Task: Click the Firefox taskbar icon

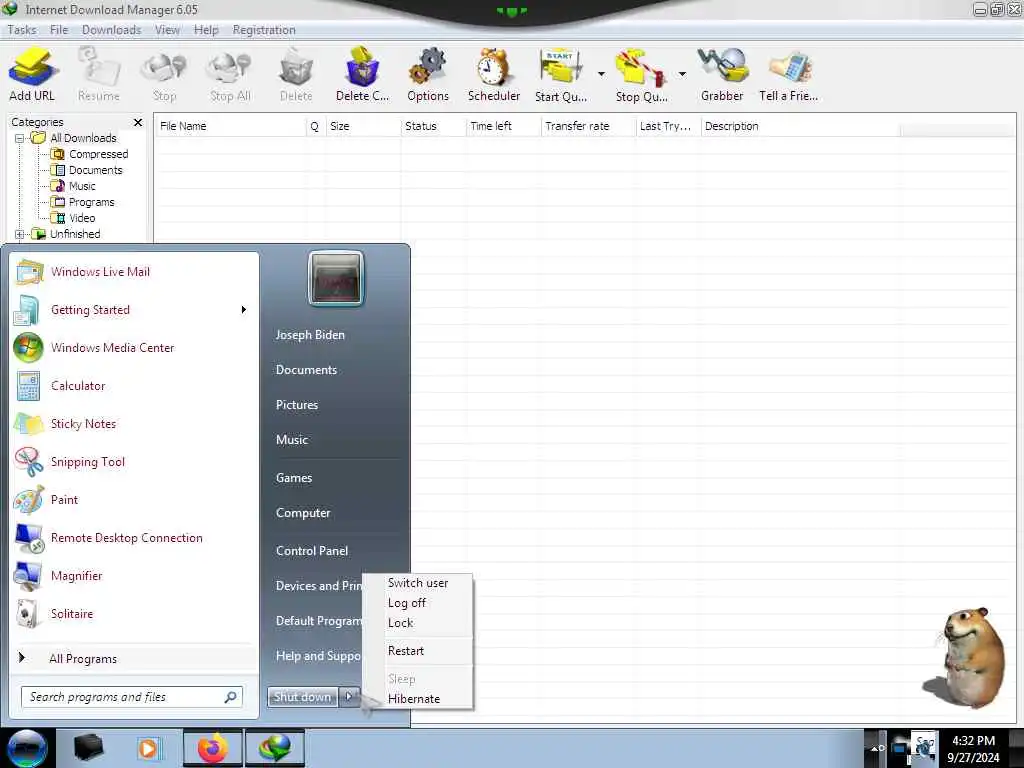Action: coord(212,748)
